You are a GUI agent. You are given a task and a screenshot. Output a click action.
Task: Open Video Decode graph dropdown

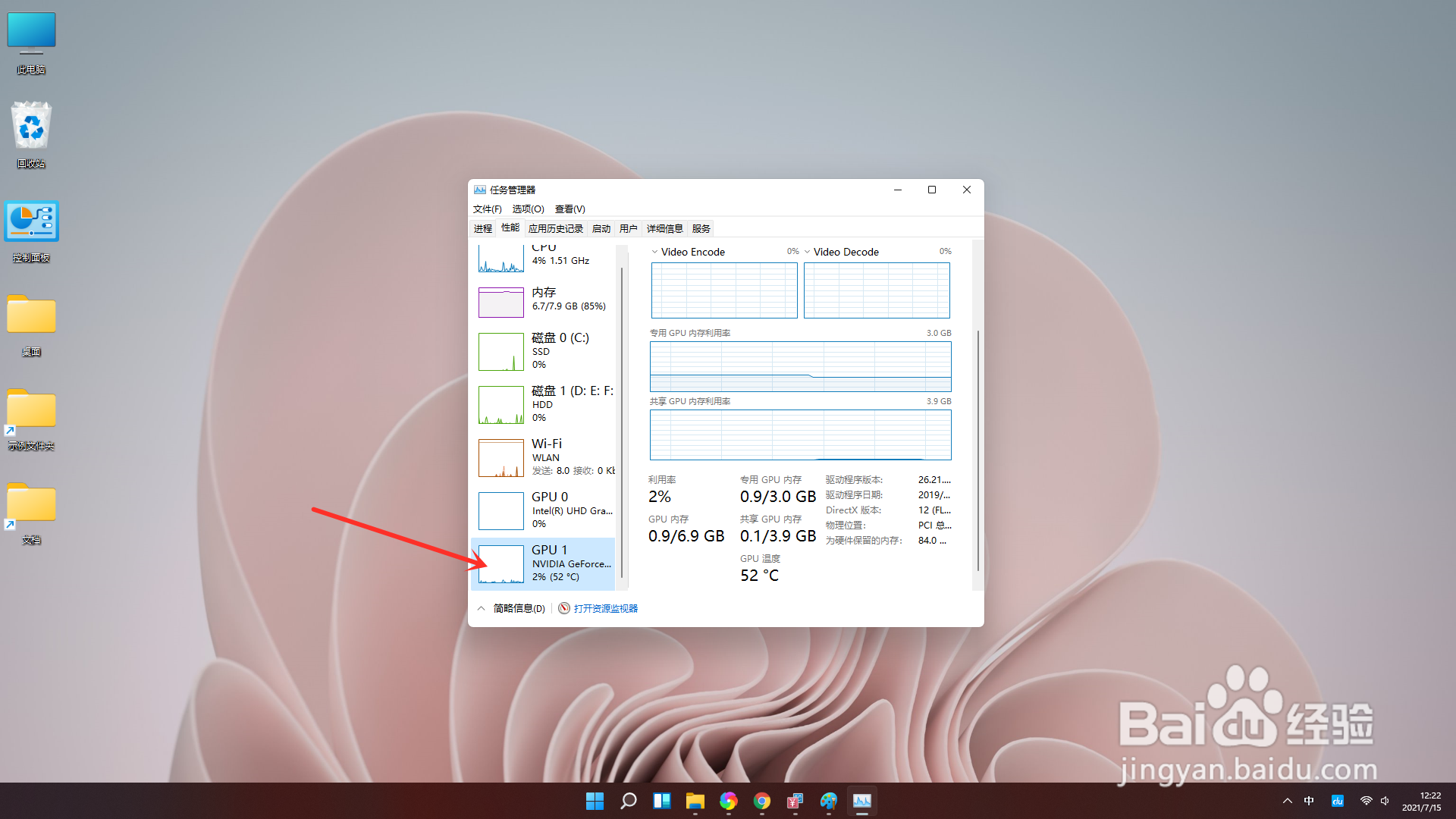808,252
